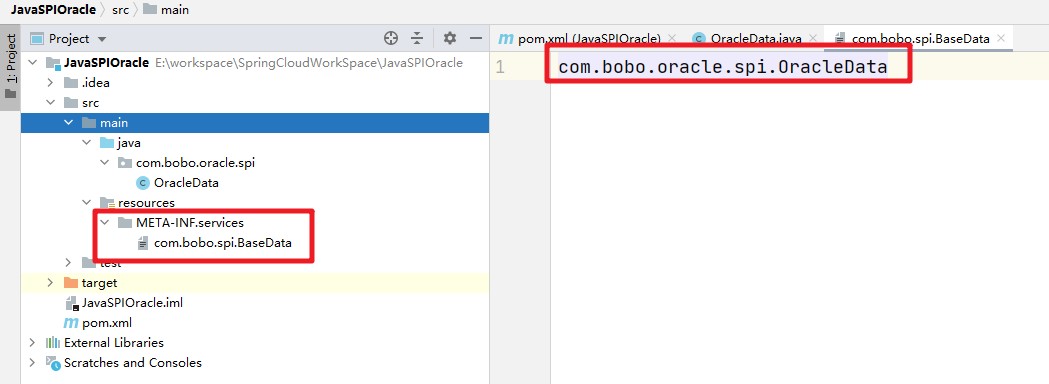
Task: Collapse the JavaSPIOracle project root node
Action: 33,63
